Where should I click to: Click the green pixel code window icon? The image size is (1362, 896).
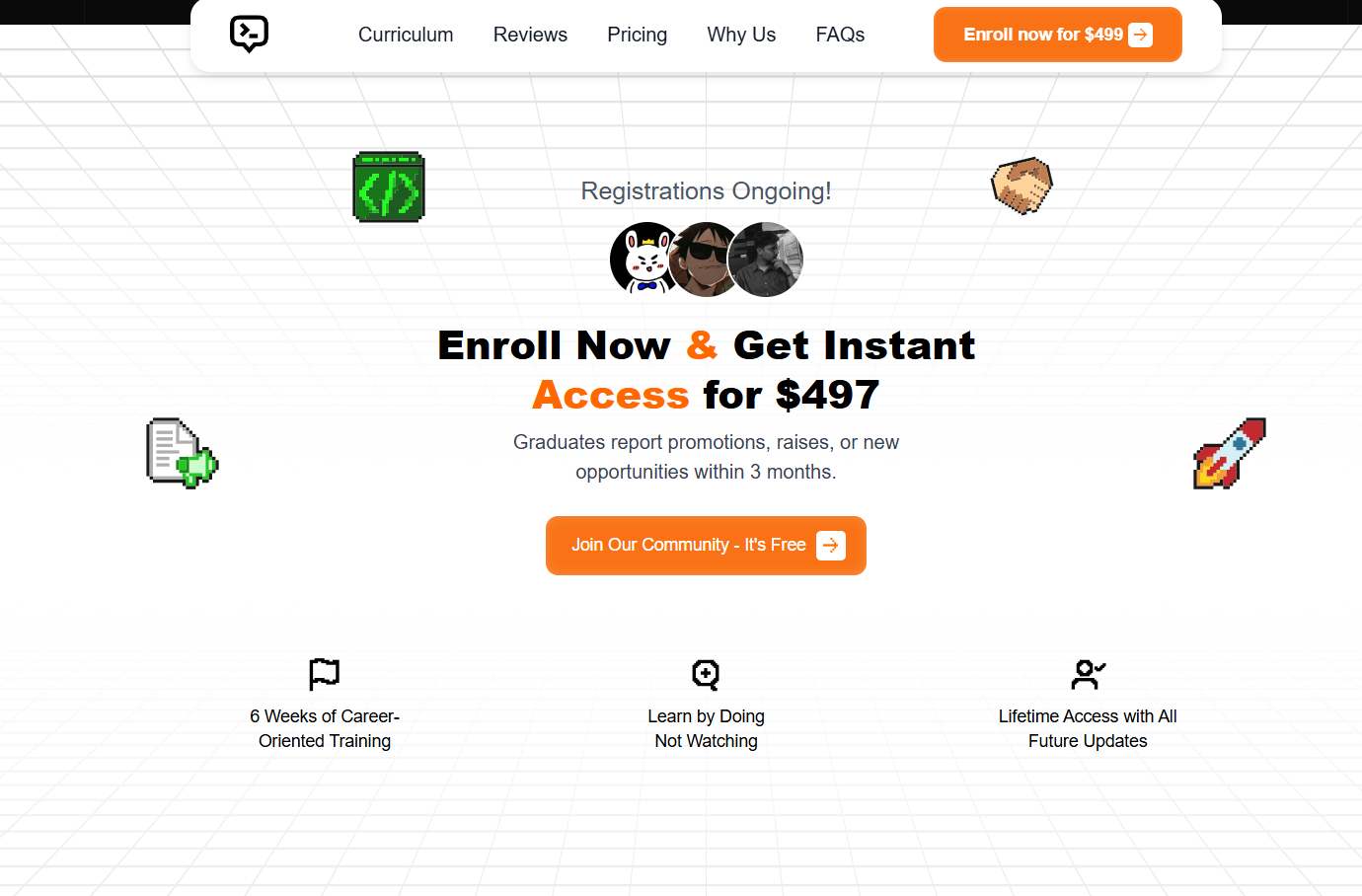[x=389, y=187]
